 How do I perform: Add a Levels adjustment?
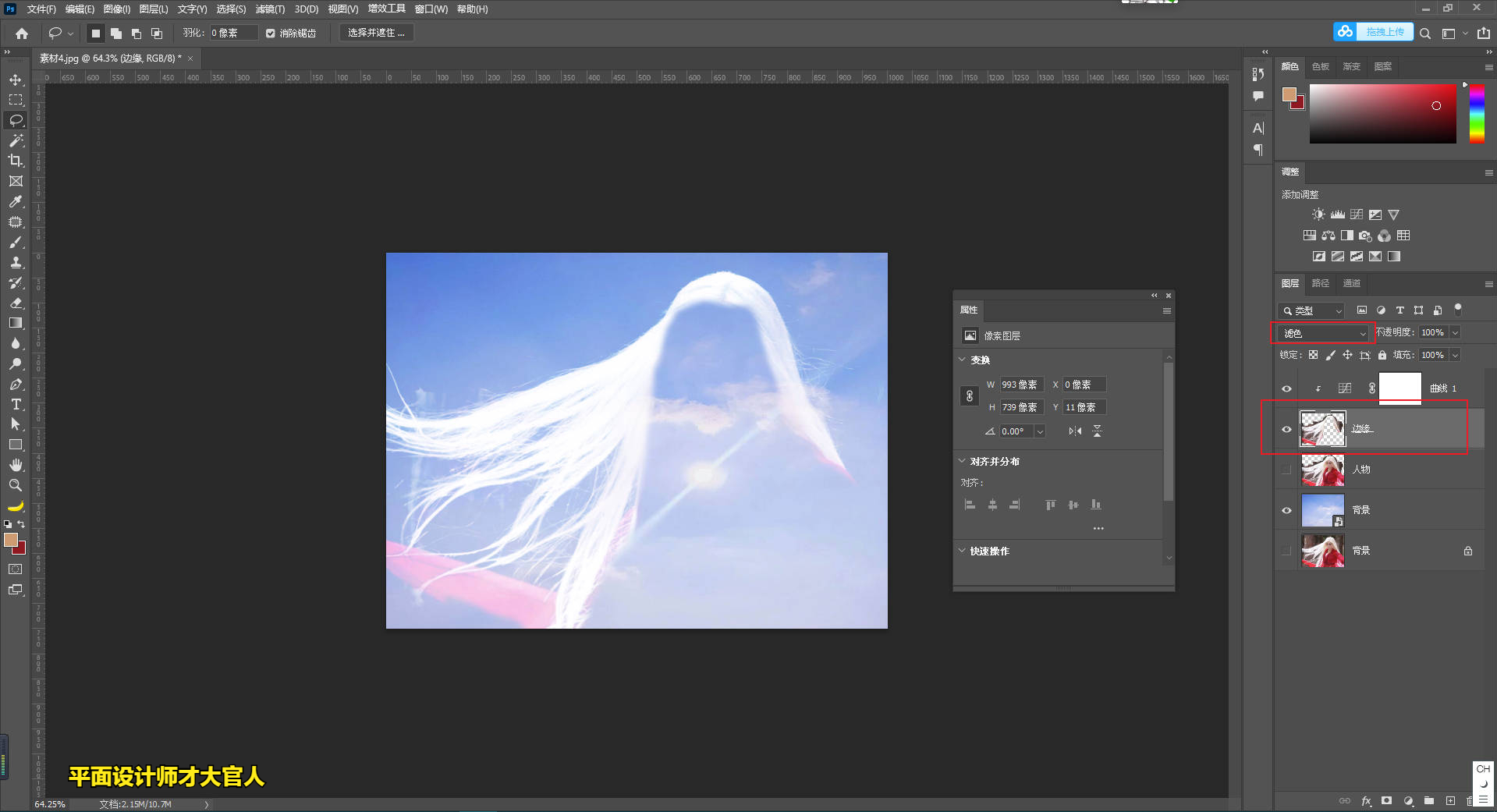[1338, 215]
